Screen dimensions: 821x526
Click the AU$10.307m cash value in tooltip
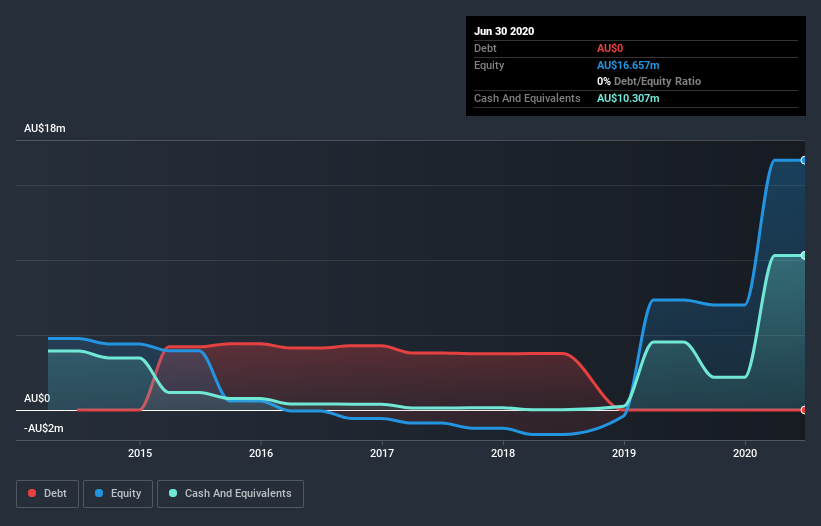628,98
